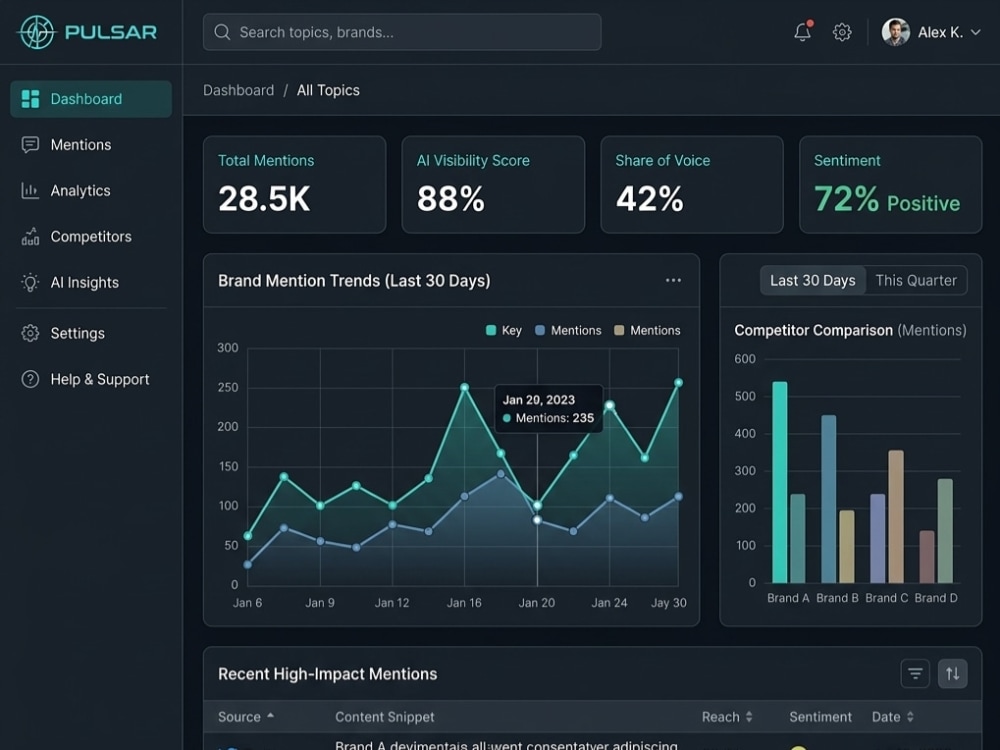1000x750 pixels.
Task: Click the Sentiment 72% Positive card
Action: point(890,184)
